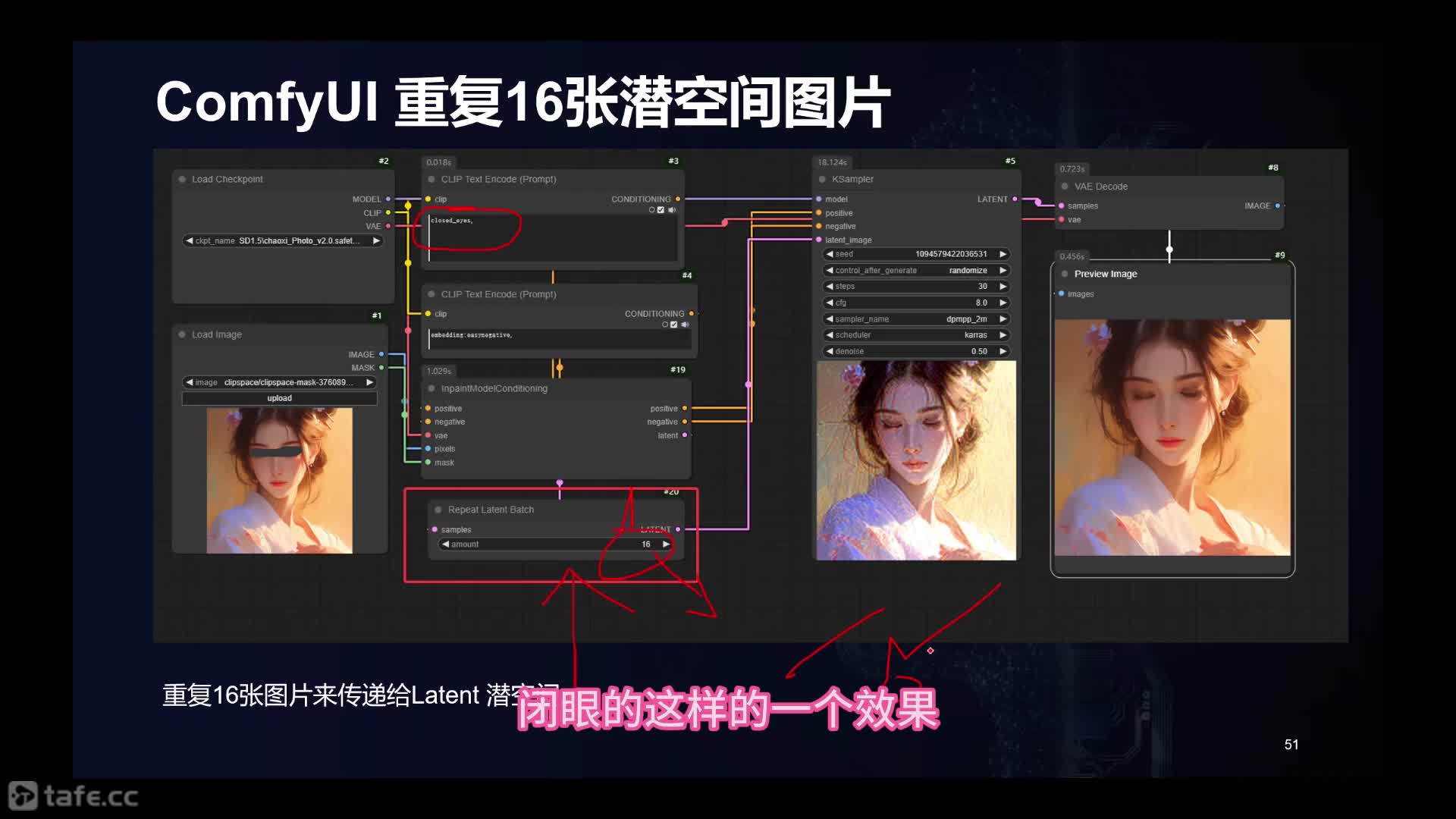Click the InpaintModelConditioning node title
The height and width of the screenshot is (819, 1456).
pos(494,389)
